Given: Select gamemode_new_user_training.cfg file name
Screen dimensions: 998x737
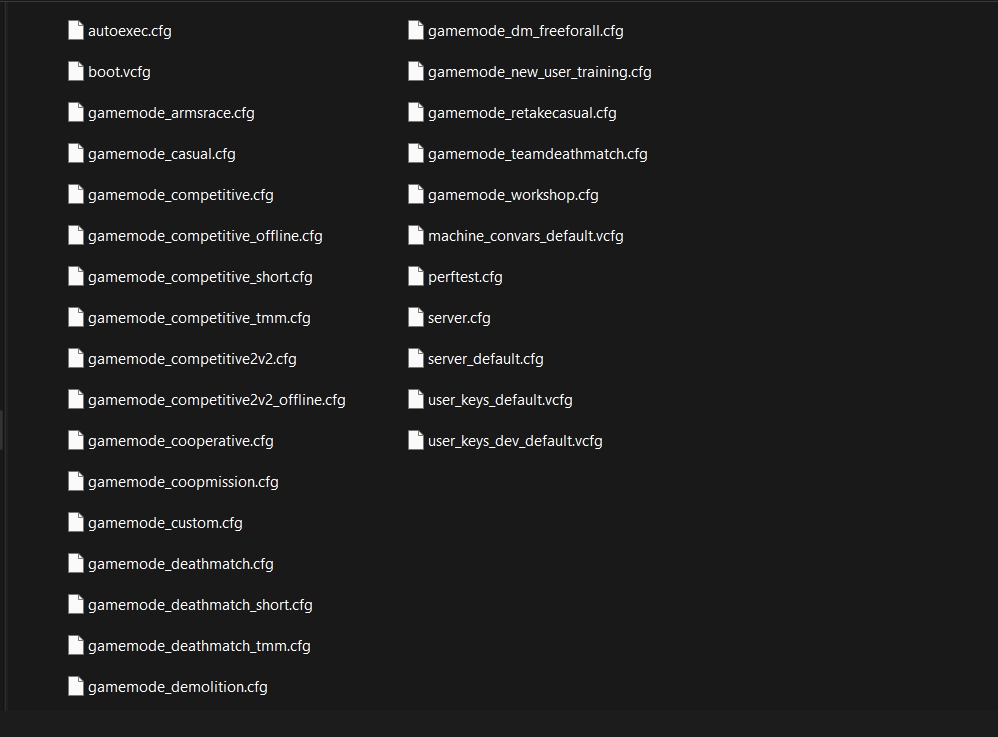Looking at the screenshot, I should pyautogui.click(x=539, y=72).
